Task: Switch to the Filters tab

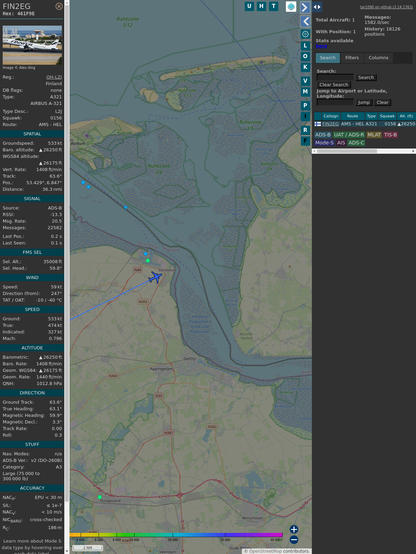Action: pos(352,58)
